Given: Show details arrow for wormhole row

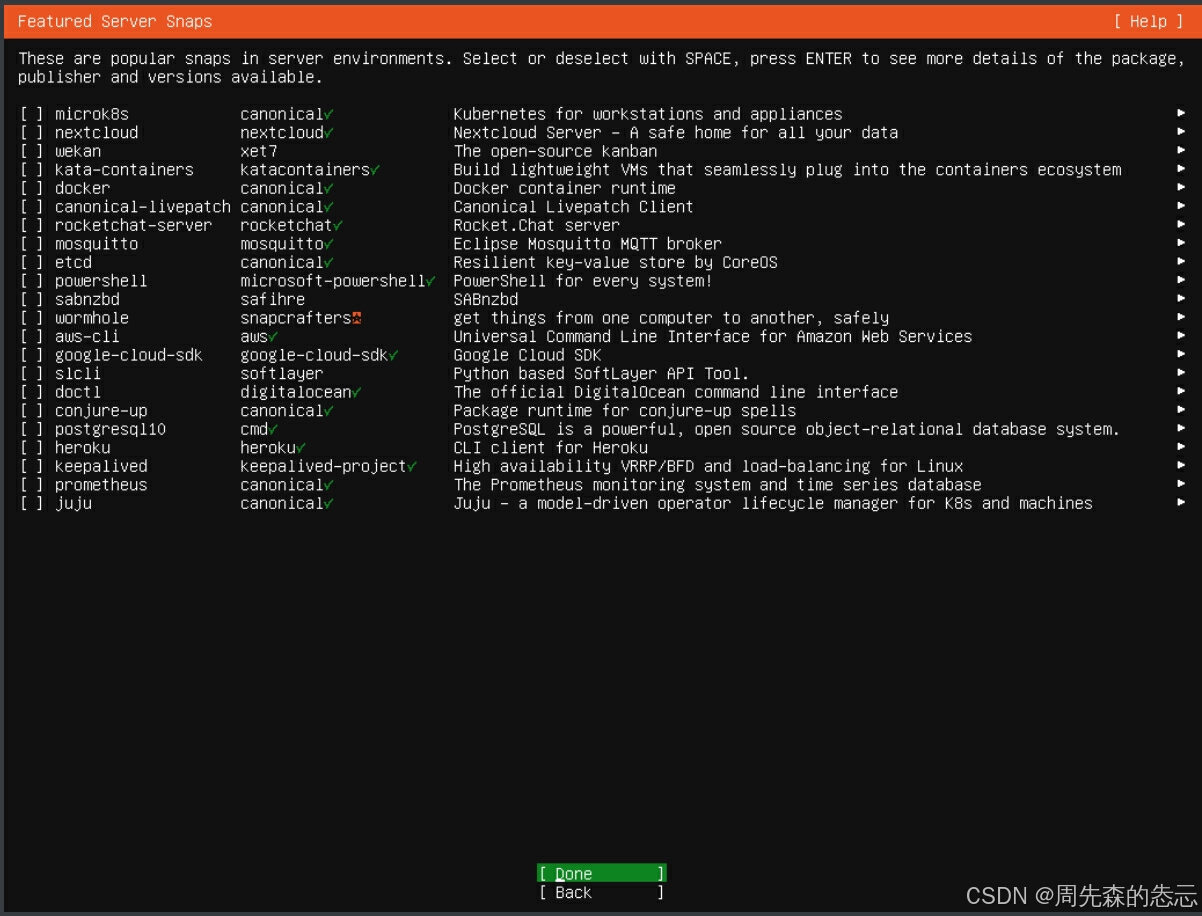Looking at the screenshot, I should 1181,318.
